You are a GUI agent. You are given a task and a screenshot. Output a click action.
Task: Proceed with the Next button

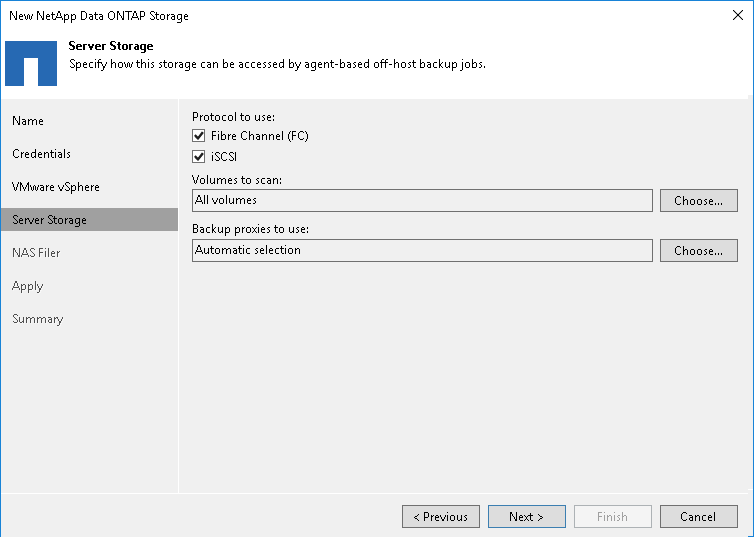527,516
